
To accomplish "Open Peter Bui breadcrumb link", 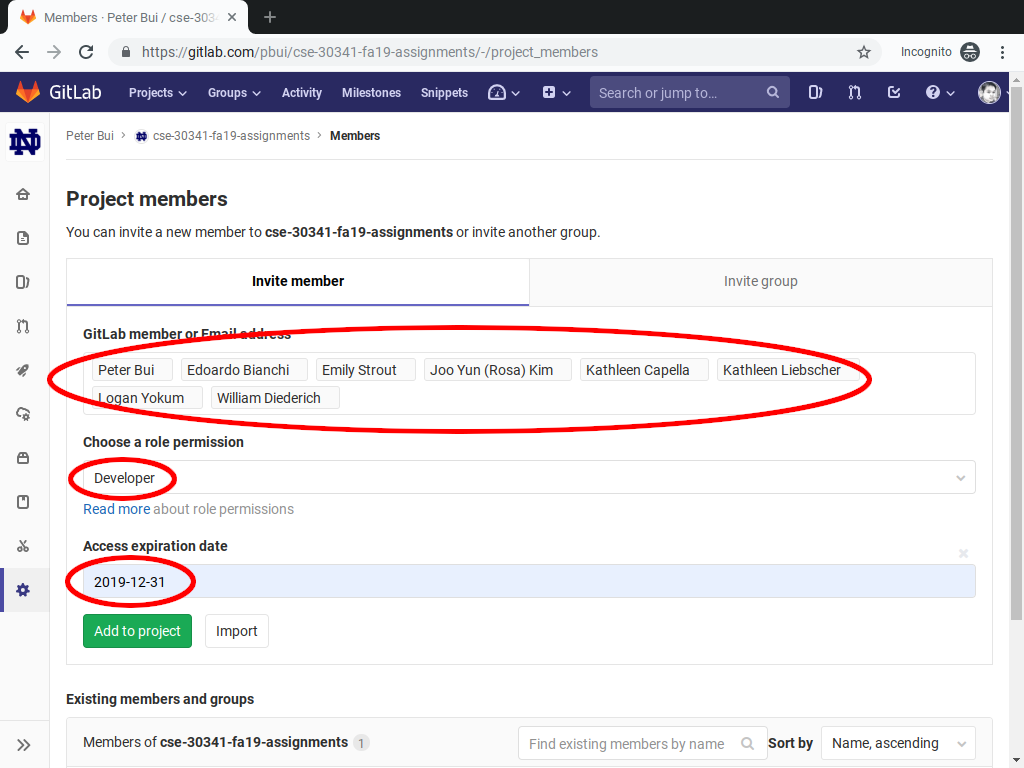I will pos(89,136).
